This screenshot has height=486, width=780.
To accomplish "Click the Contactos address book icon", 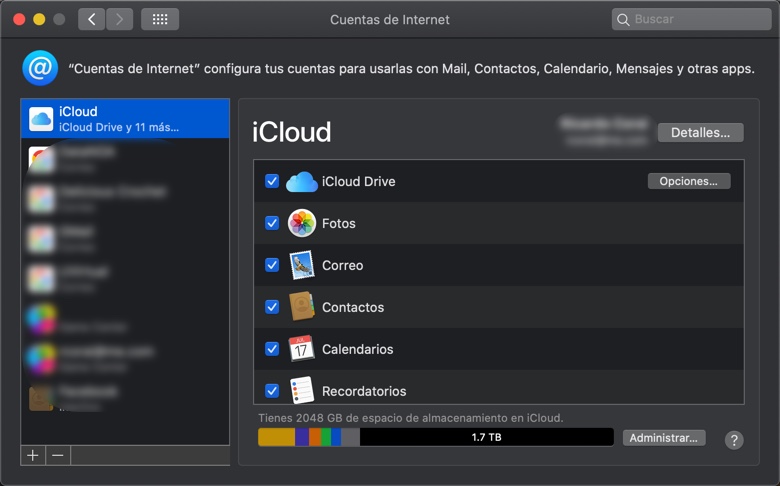I will pos(301,306).
